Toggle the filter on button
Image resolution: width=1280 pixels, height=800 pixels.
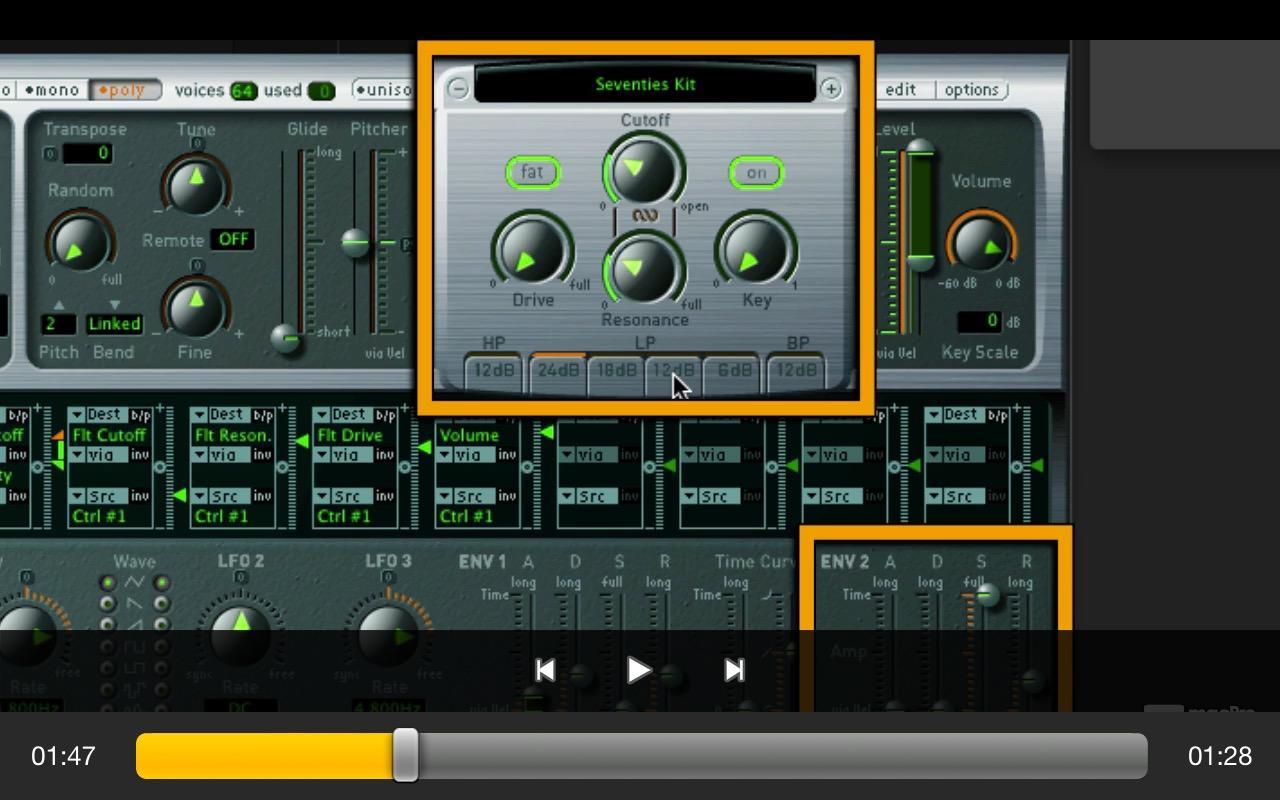(x=756, y=172)
